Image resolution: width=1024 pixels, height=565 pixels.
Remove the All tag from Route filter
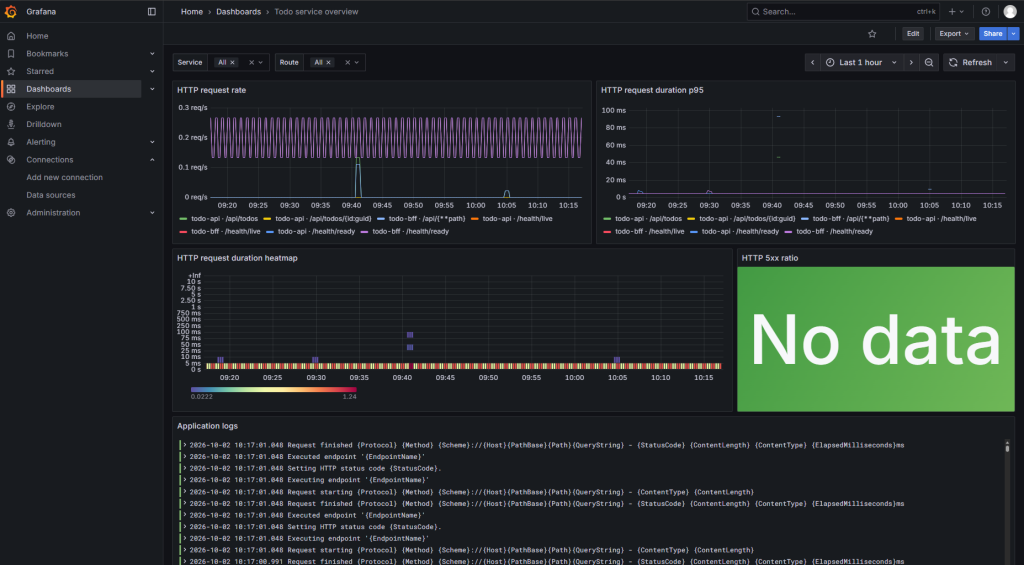(x=328, y=63)
